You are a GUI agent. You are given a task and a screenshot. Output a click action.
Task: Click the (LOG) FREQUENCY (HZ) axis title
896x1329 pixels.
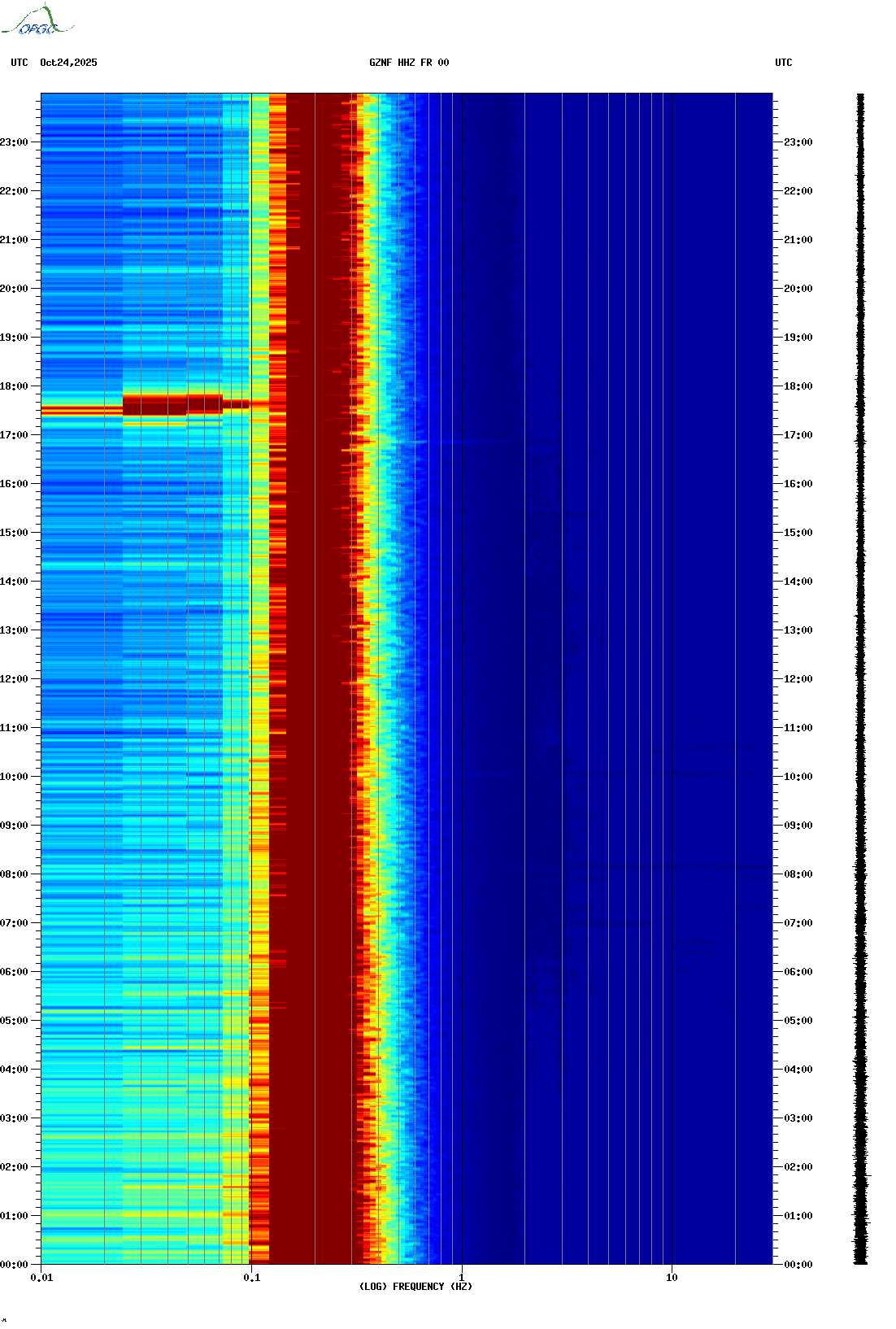(x=415, y=1287)
